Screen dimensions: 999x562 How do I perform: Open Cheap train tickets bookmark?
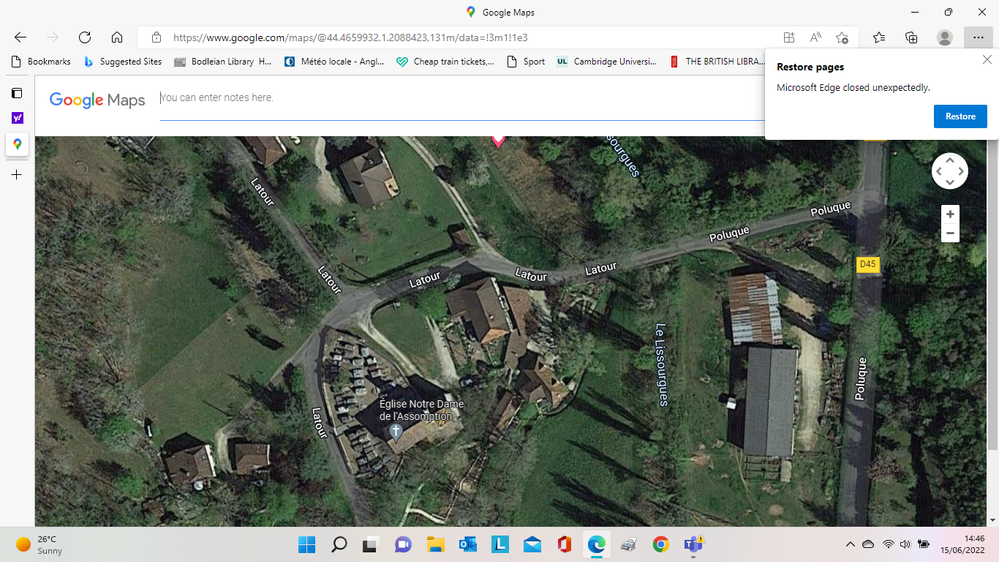pos(445,61)
